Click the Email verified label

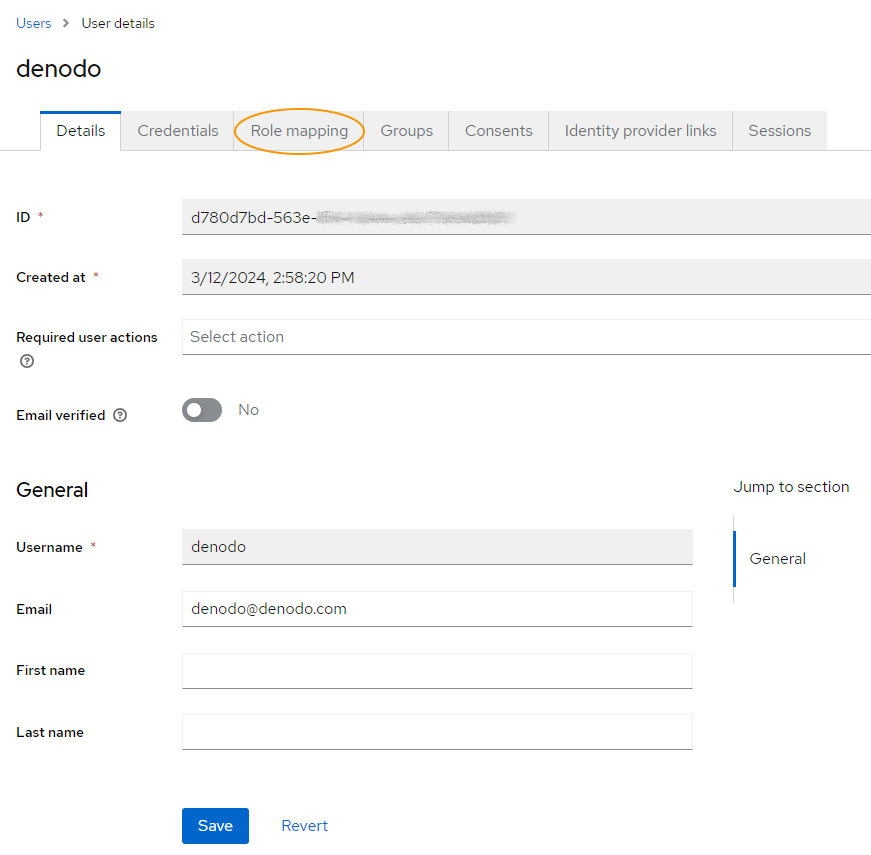coord(61,415)
